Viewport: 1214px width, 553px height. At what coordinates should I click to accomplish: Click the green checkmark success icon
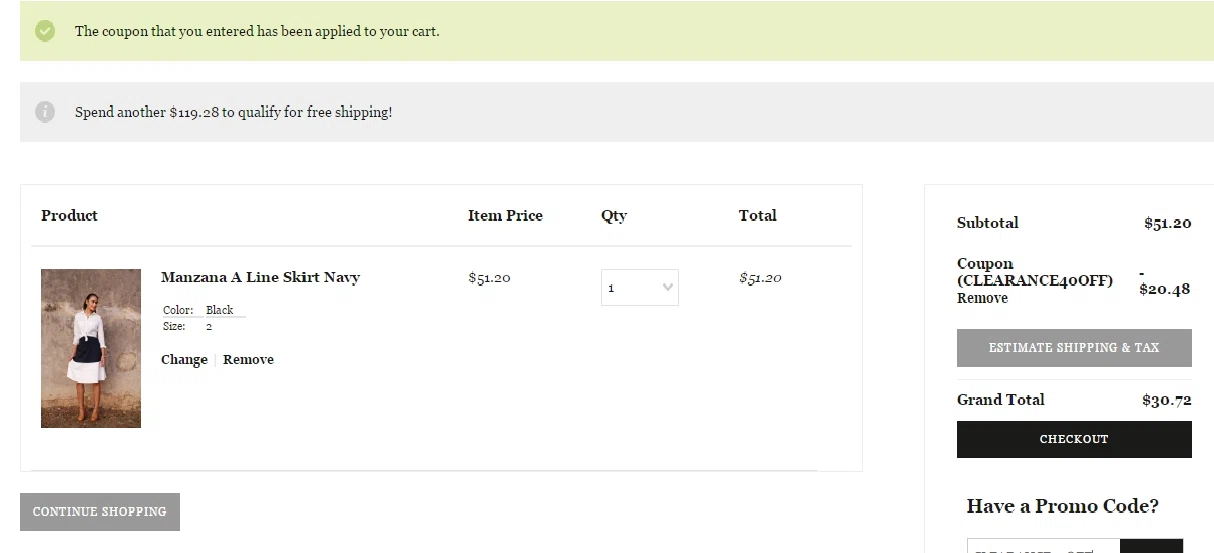click(x=45, y=31)
